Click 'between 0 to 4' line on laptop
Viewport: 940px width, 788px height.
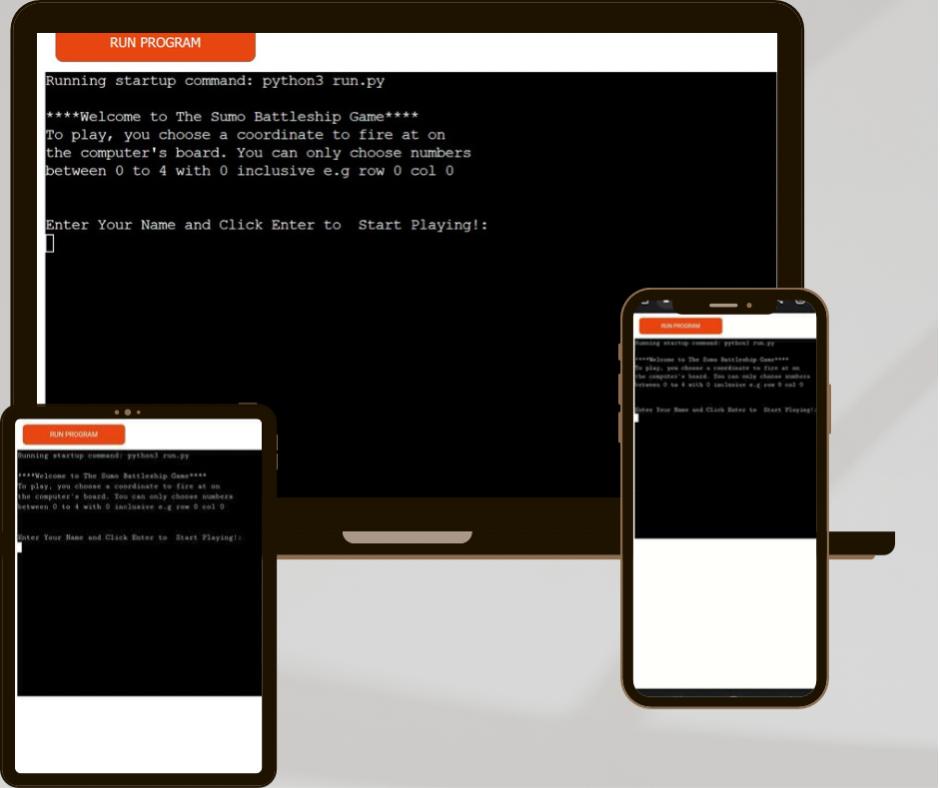[249, 171]
